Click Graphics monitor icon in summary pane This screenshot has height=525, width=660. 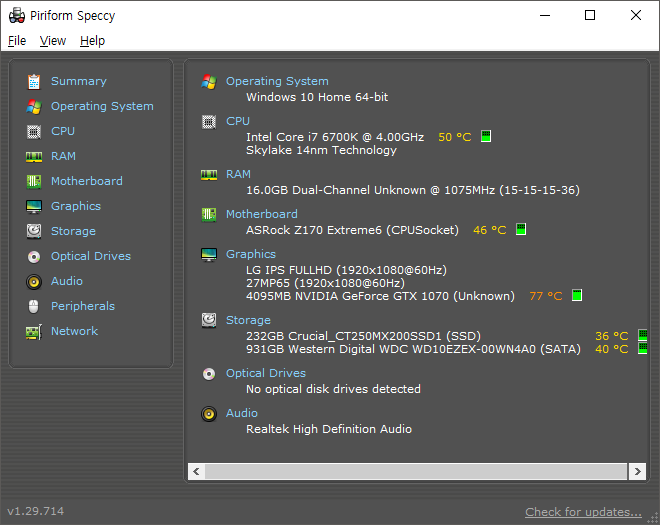click(209, 255)
